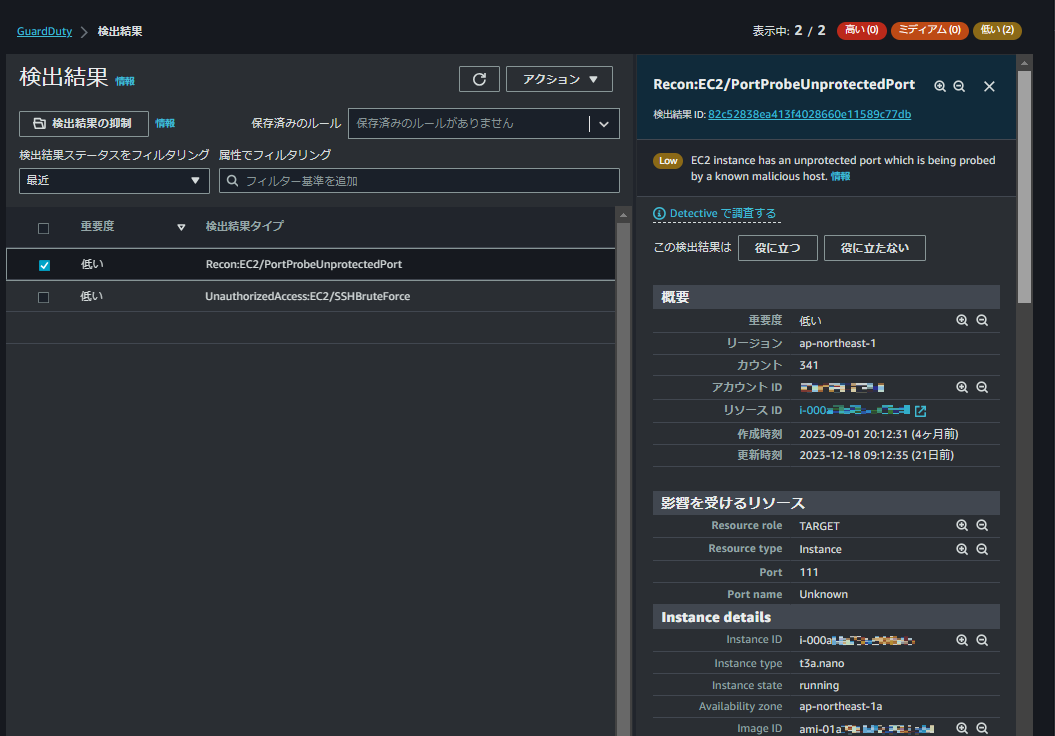The height and width of the screenshot is (736, 1055).
Task: Open the アクション dropdown menu
Action: click(x=559, y=79)
